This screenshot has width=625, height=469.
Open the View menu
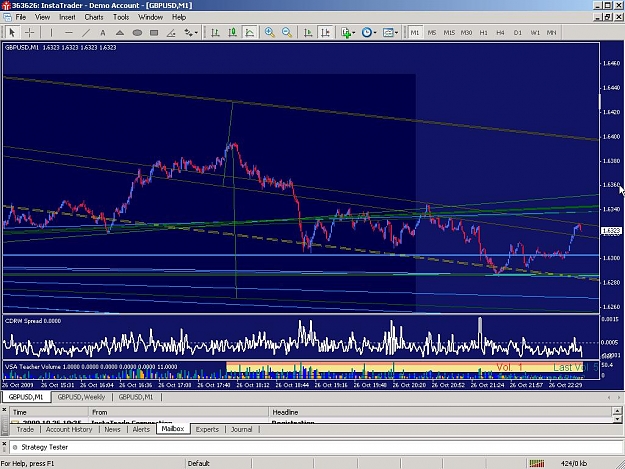[42, 17]
